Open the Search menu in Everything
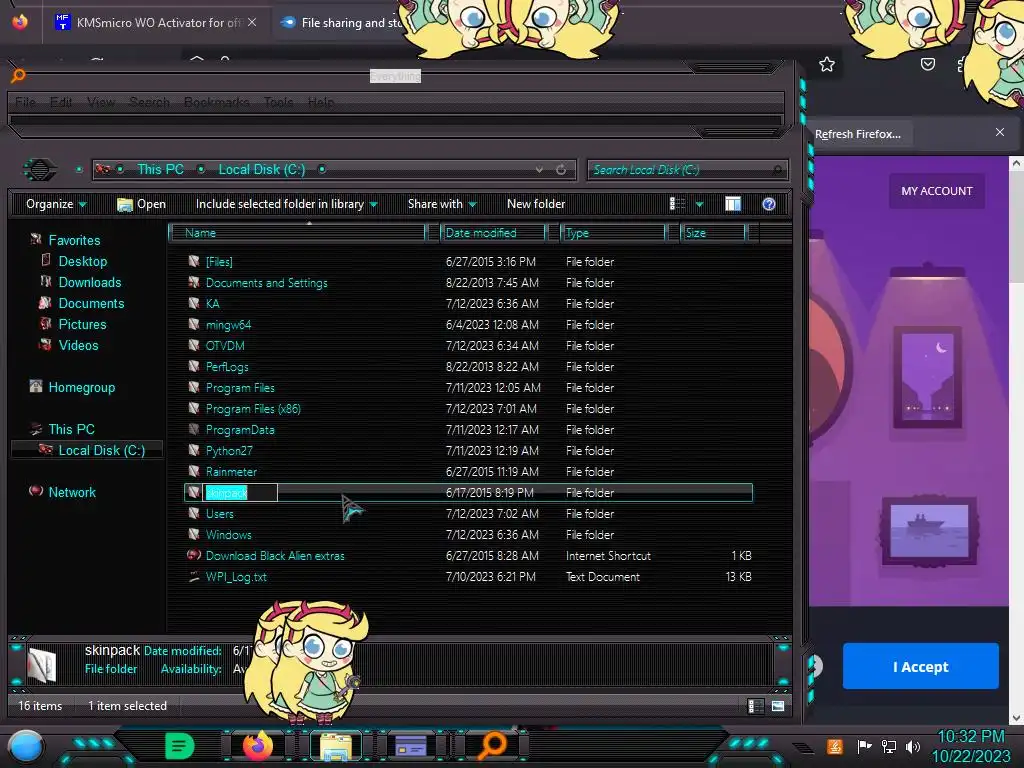The width and height of the screenshot is (1024, 768). pyautogui.click(x=150, y=103)
